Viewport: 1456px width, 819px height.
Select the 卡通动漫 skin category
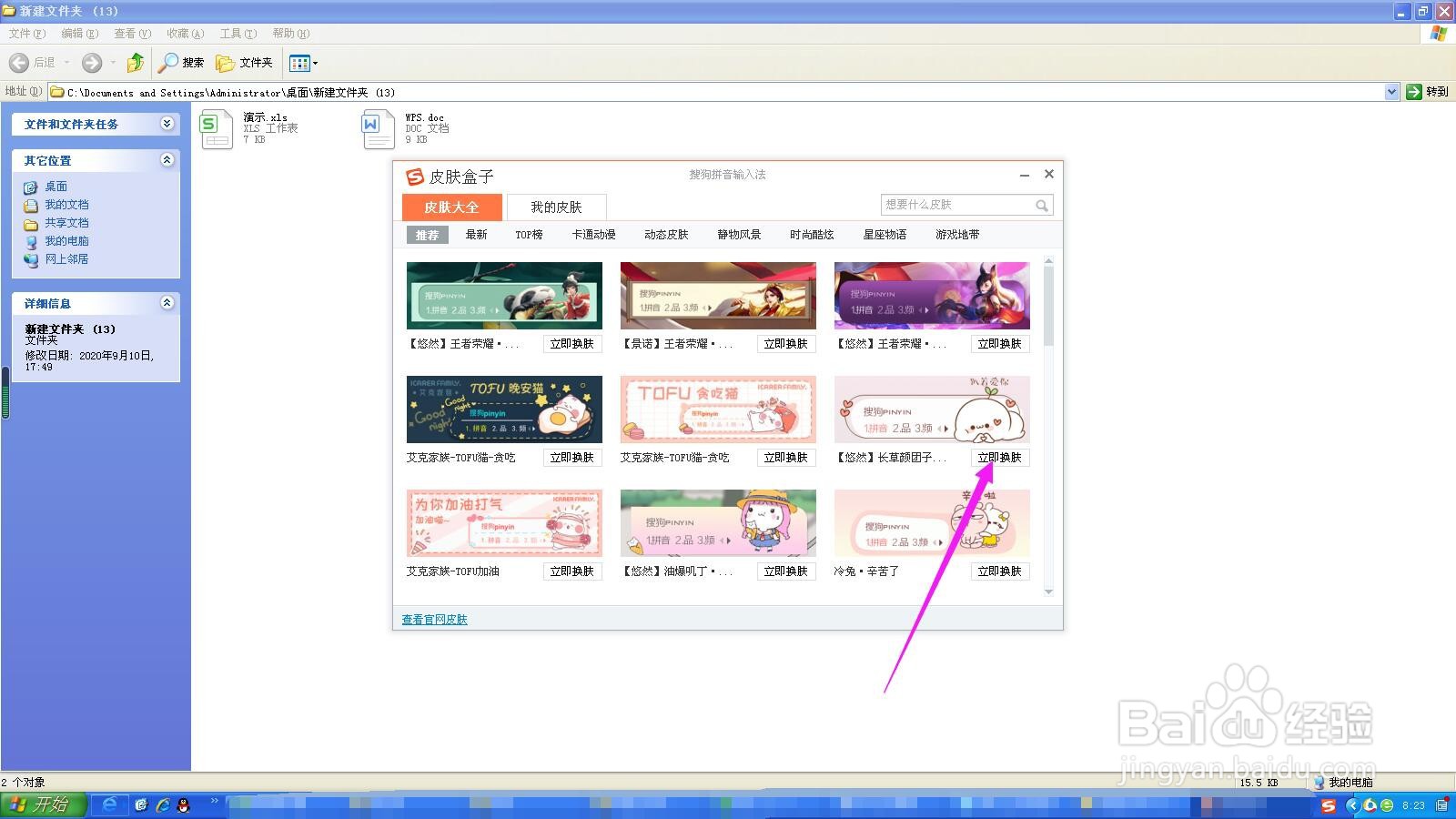coord(593,235)
